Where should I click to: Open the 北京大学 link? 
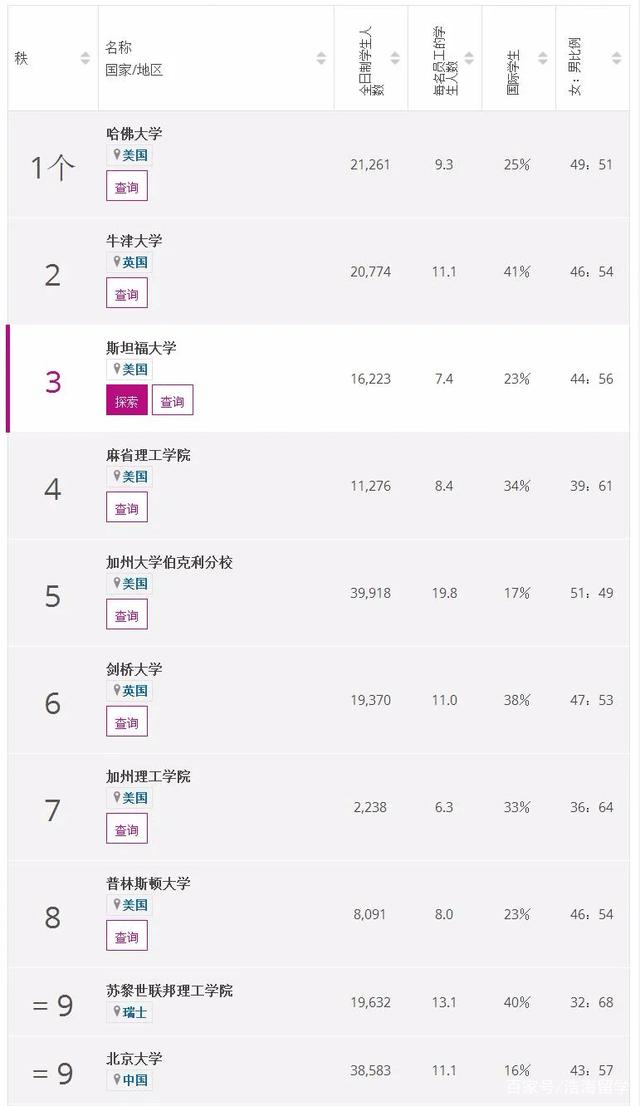(134, 1058)
